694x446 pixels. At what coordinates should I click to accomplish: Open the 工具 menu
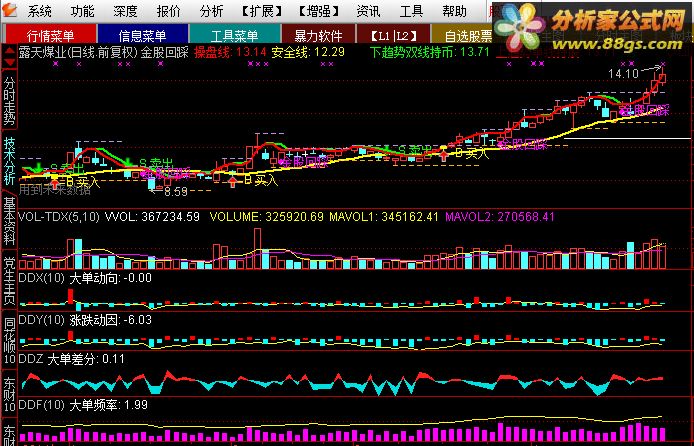click(411, 11)
